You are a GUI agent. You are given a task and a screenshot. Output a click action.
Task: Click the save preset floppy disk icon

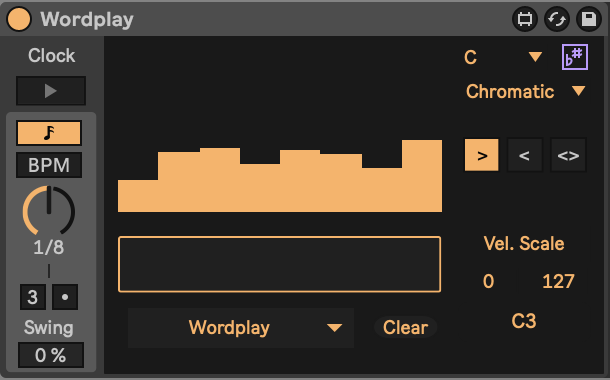tap(589, 19)
